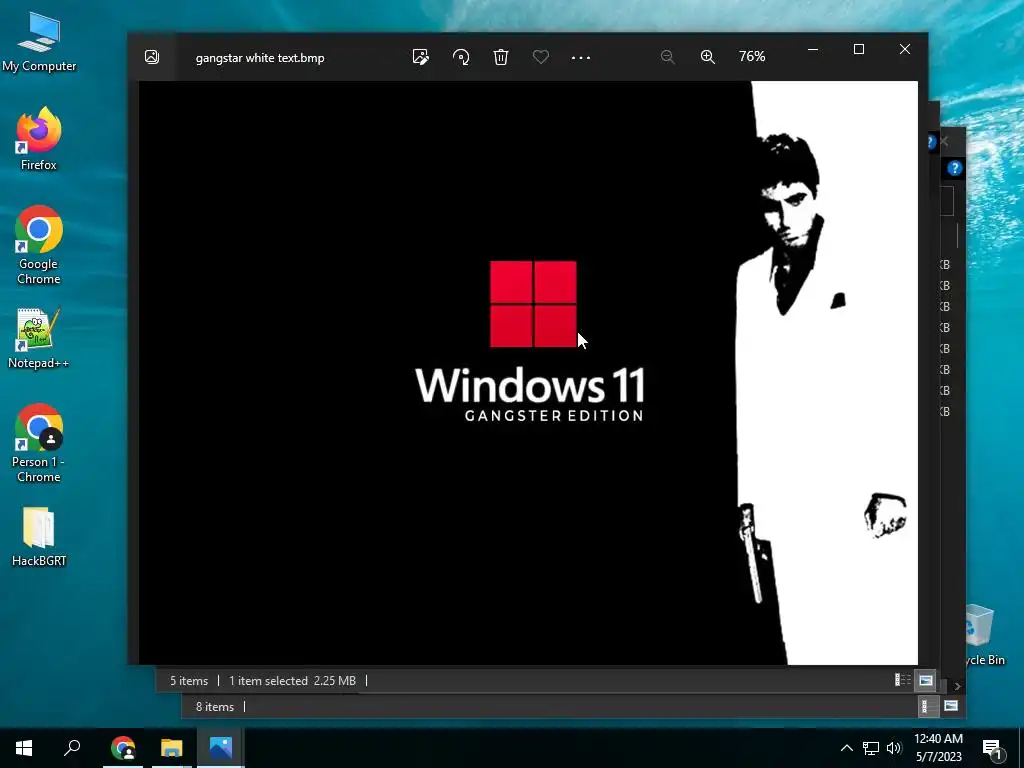
Task: Zoom out with the magnifier minus icon
Action: (x=667, y=57)
